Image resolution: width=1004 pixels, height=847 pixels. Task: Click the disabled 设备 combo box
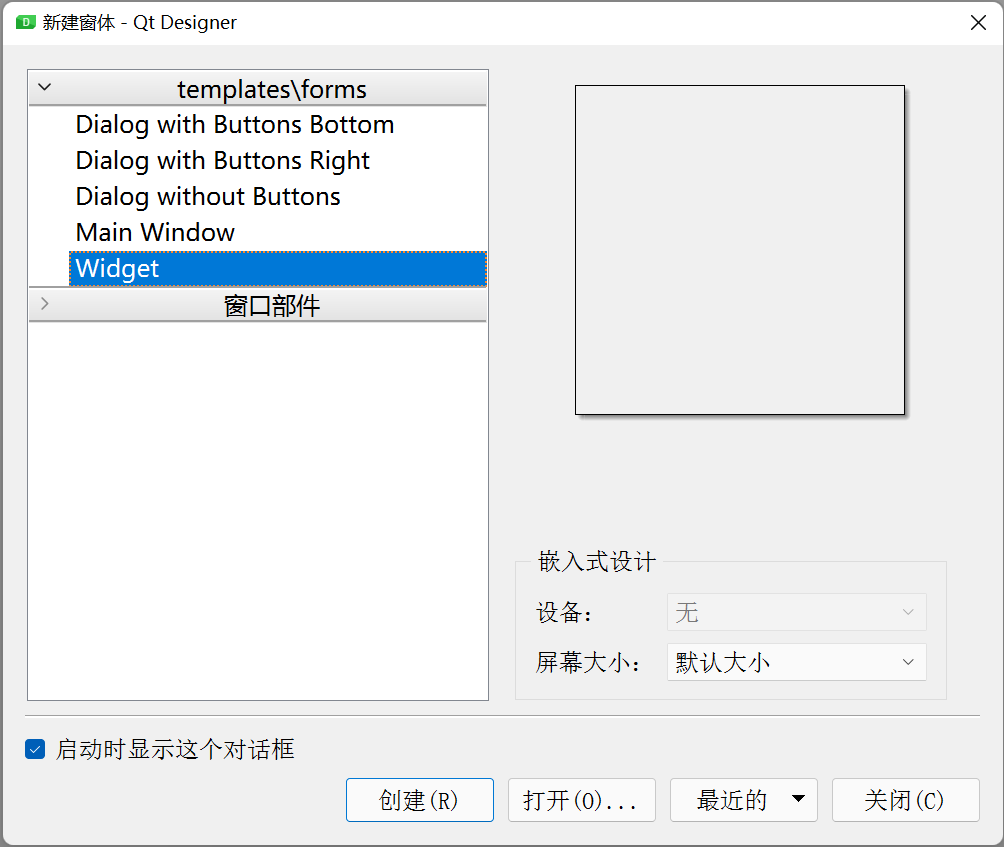coord(796,612)
